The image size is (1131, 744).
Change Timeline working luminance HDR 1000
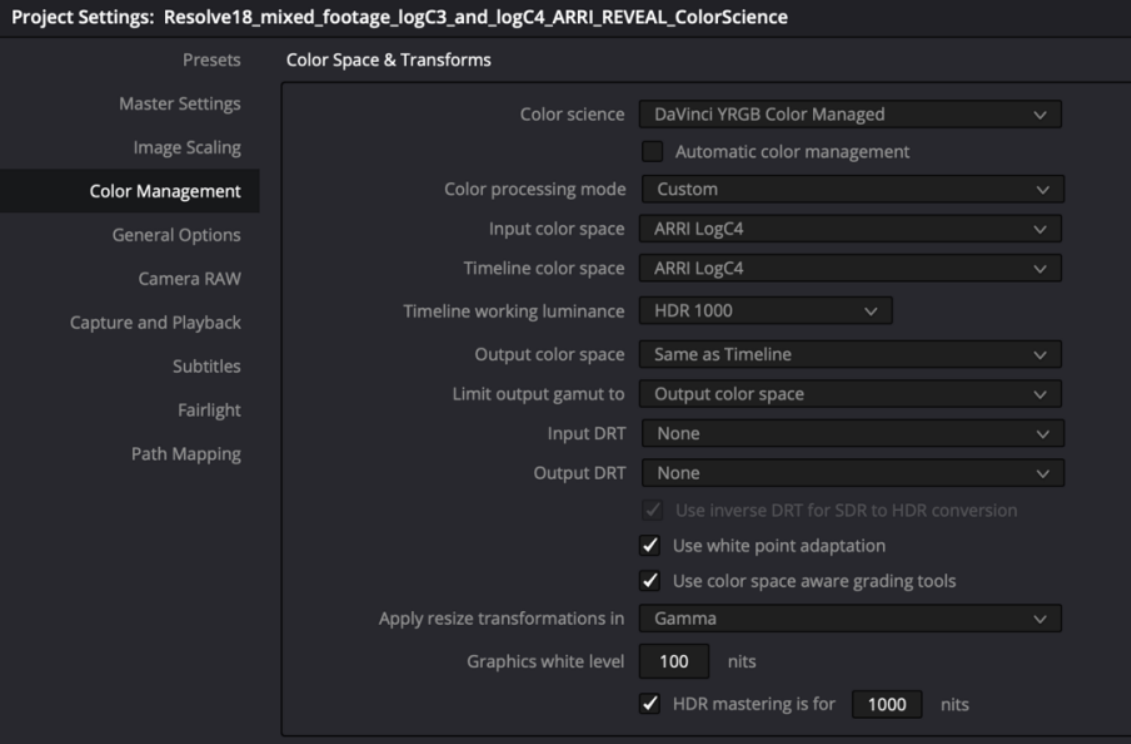[x=766, y=311]
